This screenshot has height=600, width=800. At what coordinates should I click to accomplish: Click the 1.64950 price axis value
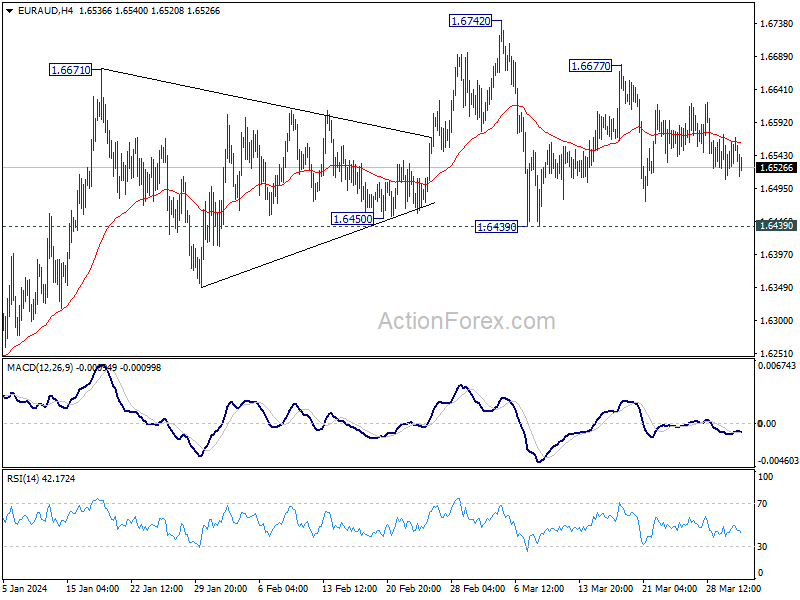tap(777, 189)
